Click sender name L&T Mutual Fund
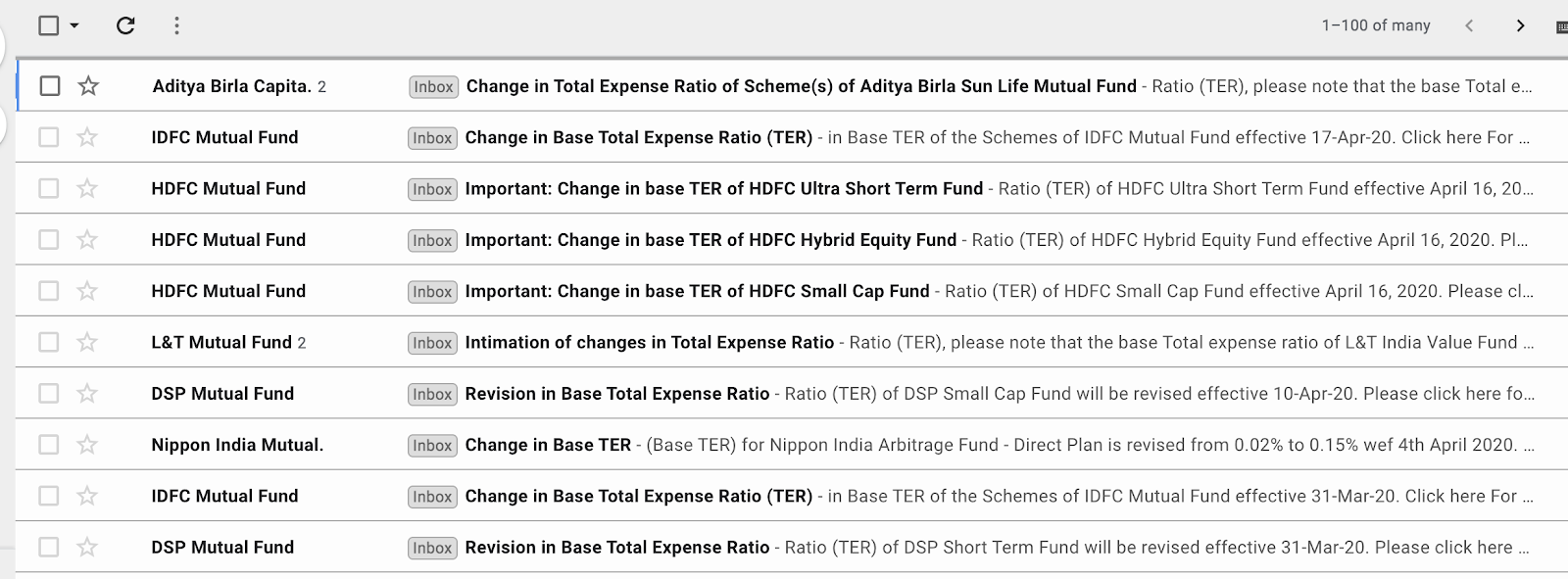Image resolution: width=1568 pixels, height=579 pixels. [x=221, y=342]
